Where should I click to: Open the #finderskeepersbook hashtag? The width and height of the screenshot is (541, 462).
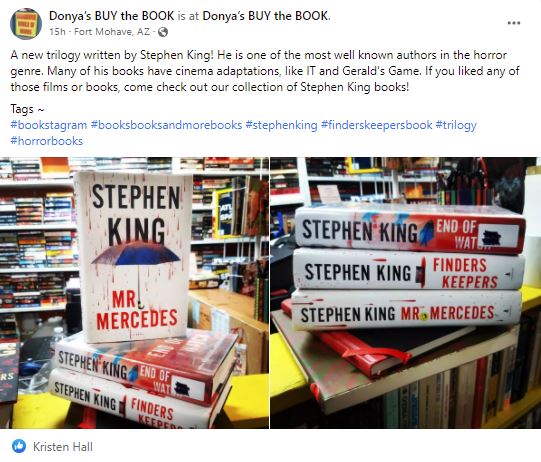tap(376, 125)
